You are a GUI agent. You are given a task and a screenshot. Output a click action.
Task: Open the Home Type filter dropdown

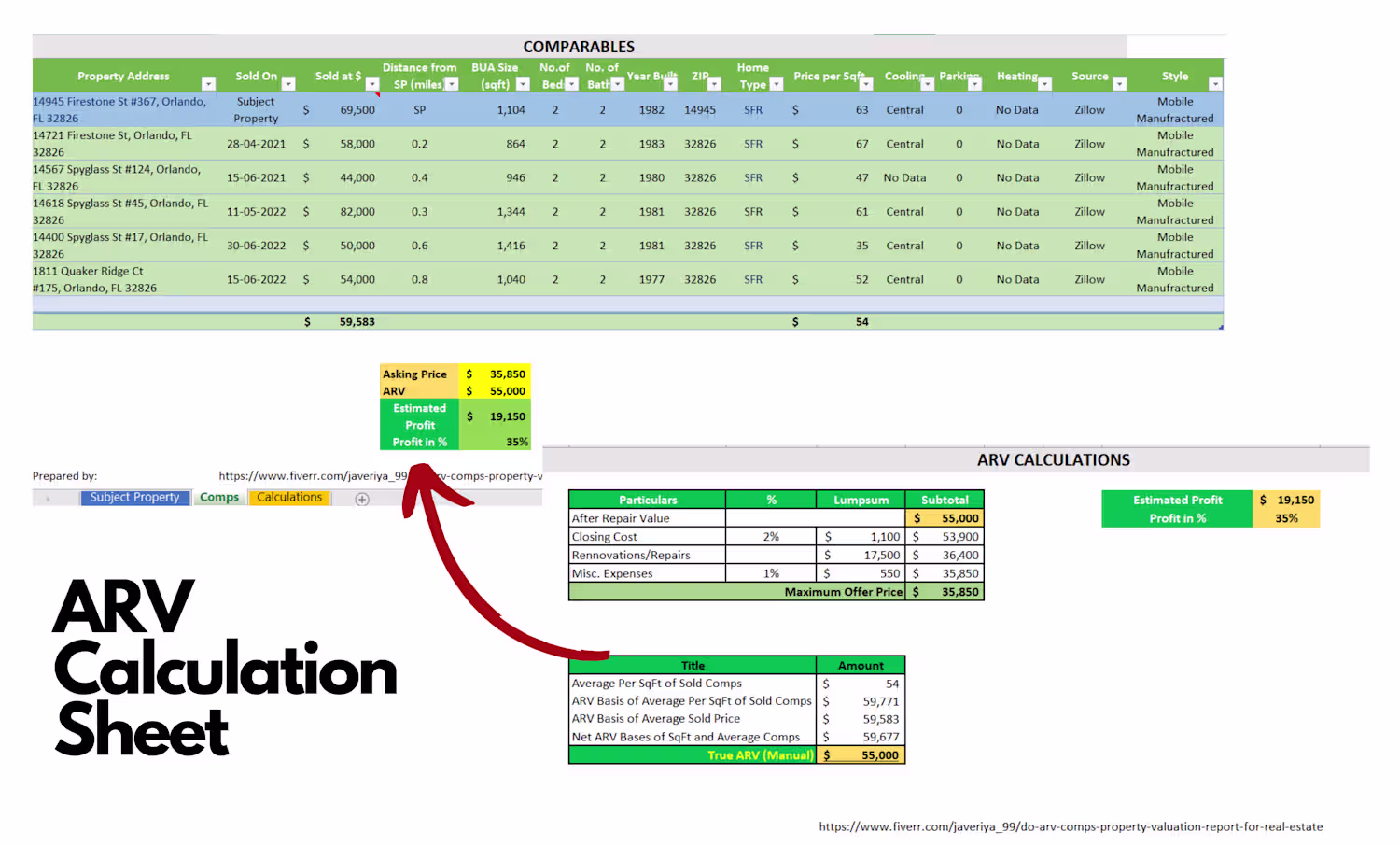pyautogui.click(x=776, y=84)
